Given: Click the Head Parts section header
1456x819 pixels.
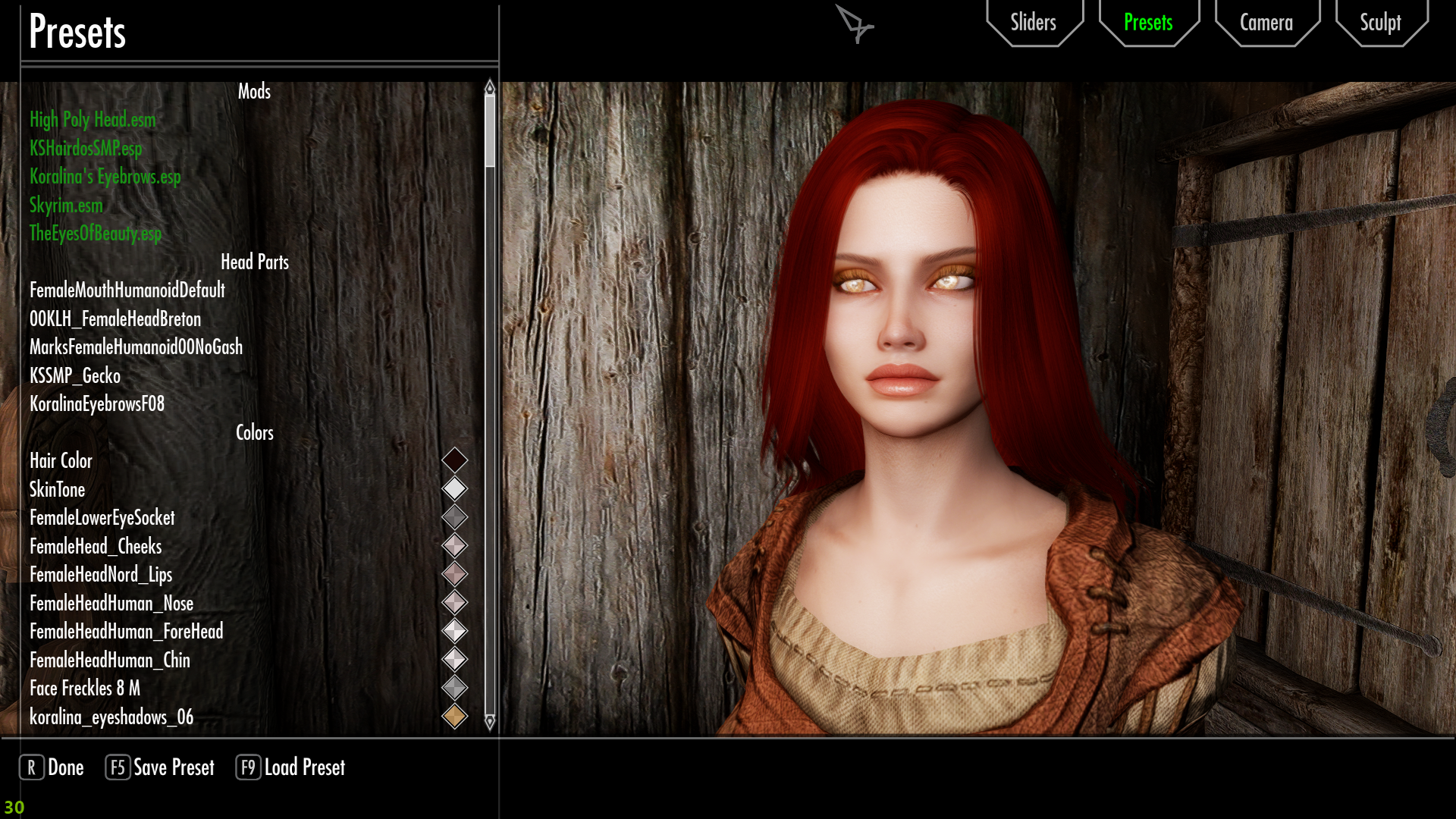Looking at the screenshot, I should (x=255, y=262).
